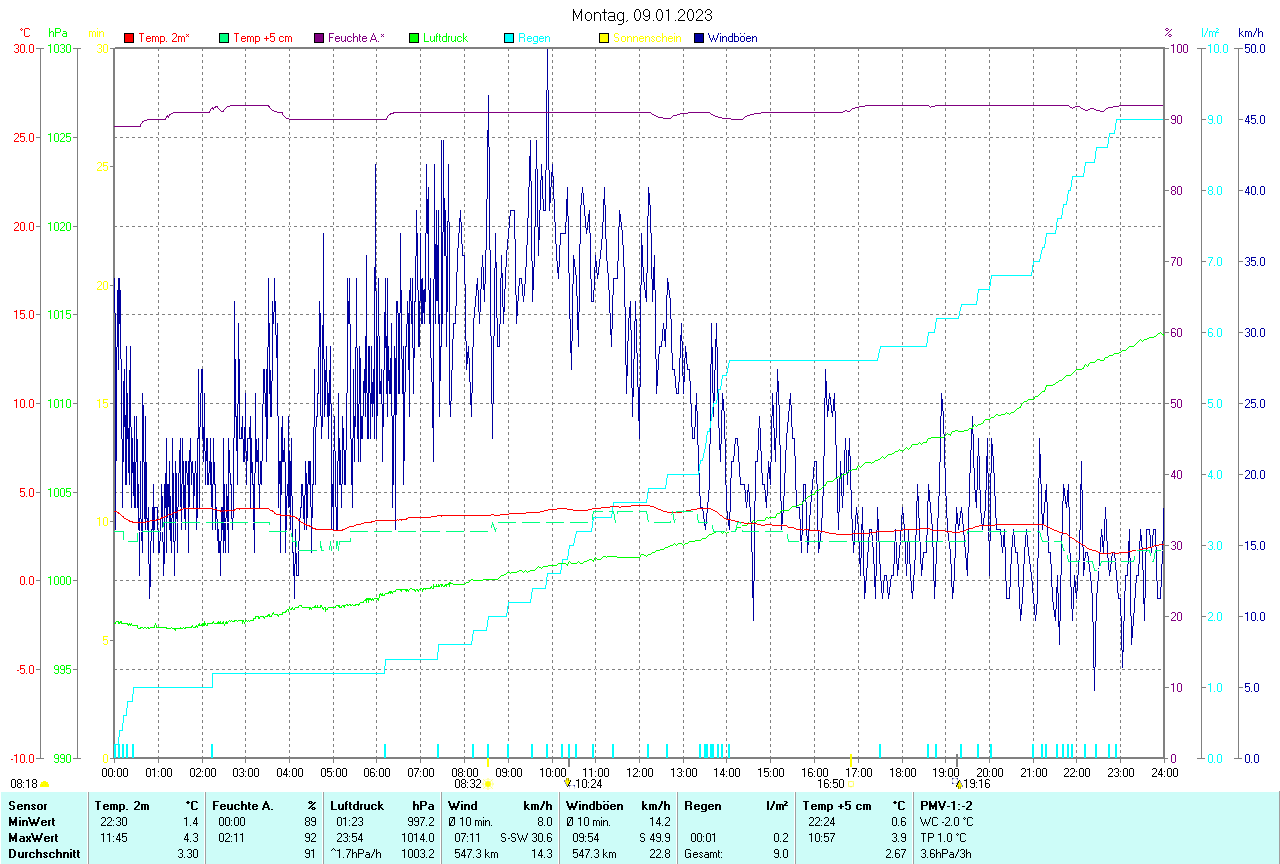Screen dimensions: 1280x864
Task: Click the l/m² axis unit label at top
Action: coord(1210,33)
